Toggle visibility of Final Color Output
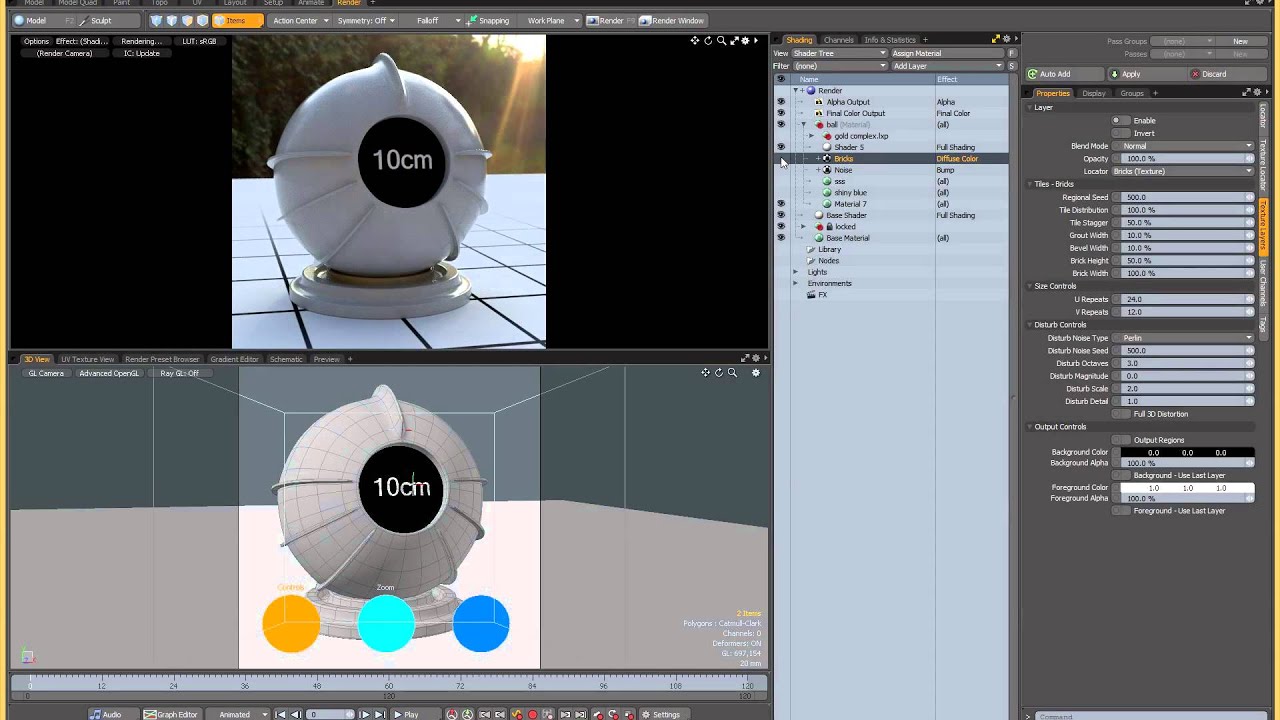 [781, 113]
